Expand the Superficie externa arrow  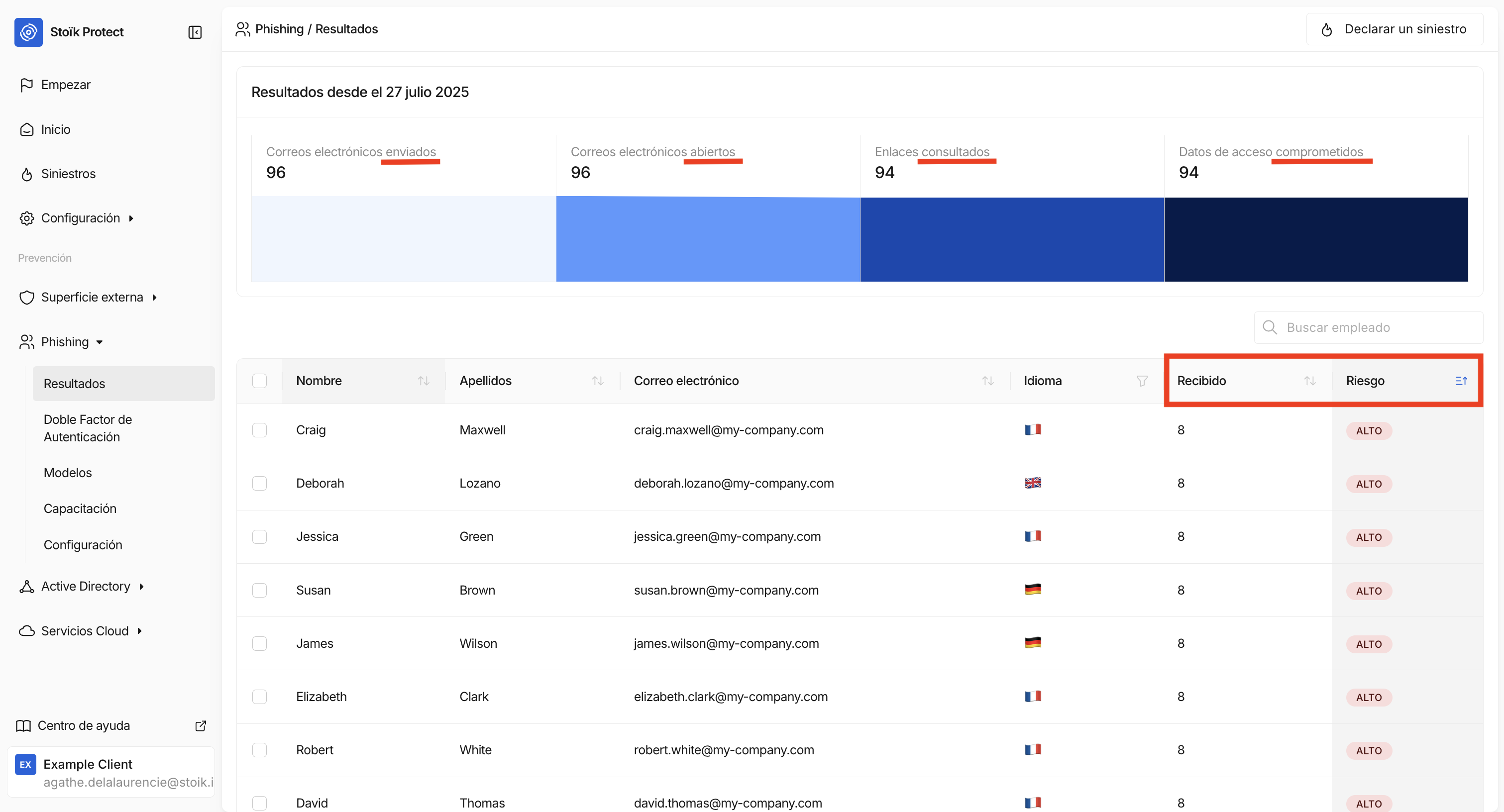pos(154,298)
